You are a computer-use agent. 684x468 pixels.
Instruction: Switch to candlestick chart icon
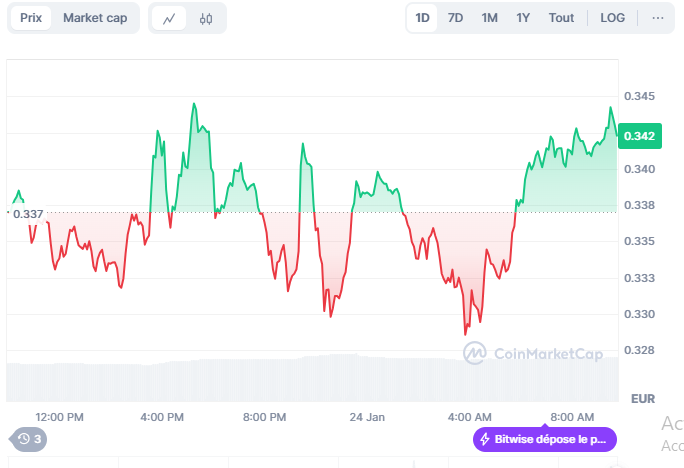tap(206, 18)
